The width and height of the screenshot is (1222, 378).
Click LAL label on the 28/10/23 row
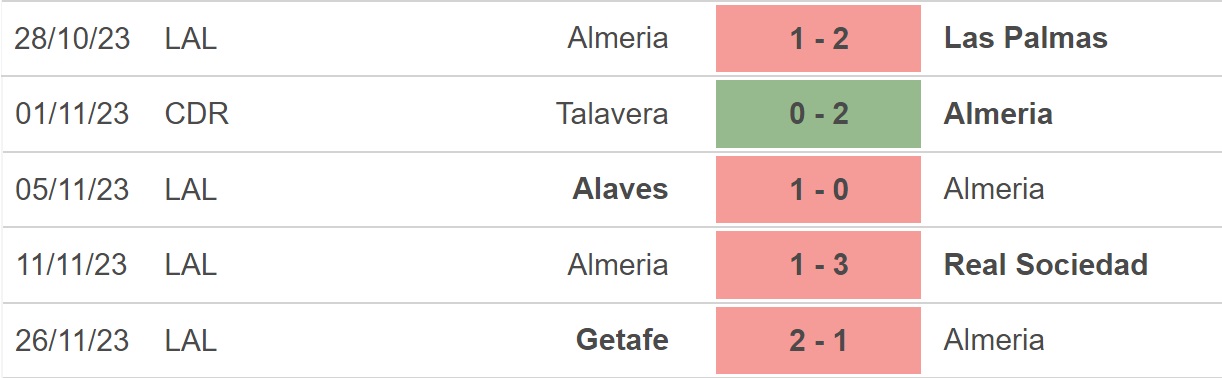tap(191, 38)
